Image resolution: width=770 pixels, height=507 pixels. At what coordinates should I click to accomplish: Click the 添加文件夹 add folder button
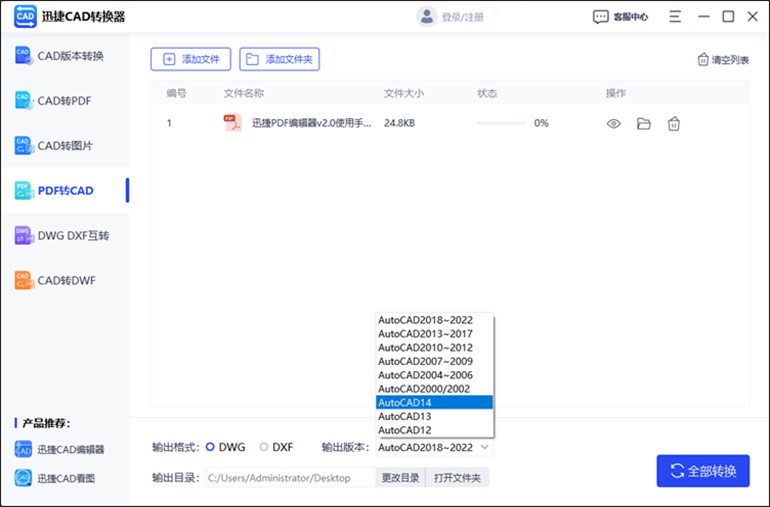point(279,59)
